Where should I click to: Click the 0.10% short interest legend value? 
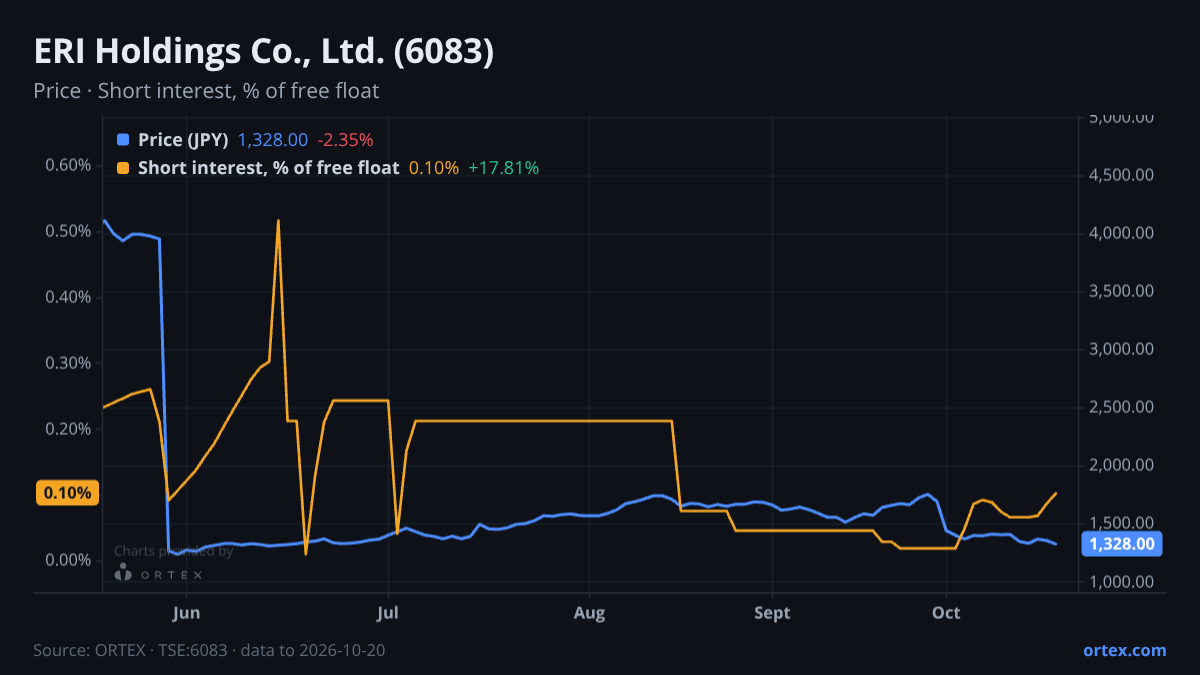pos(434,168)
